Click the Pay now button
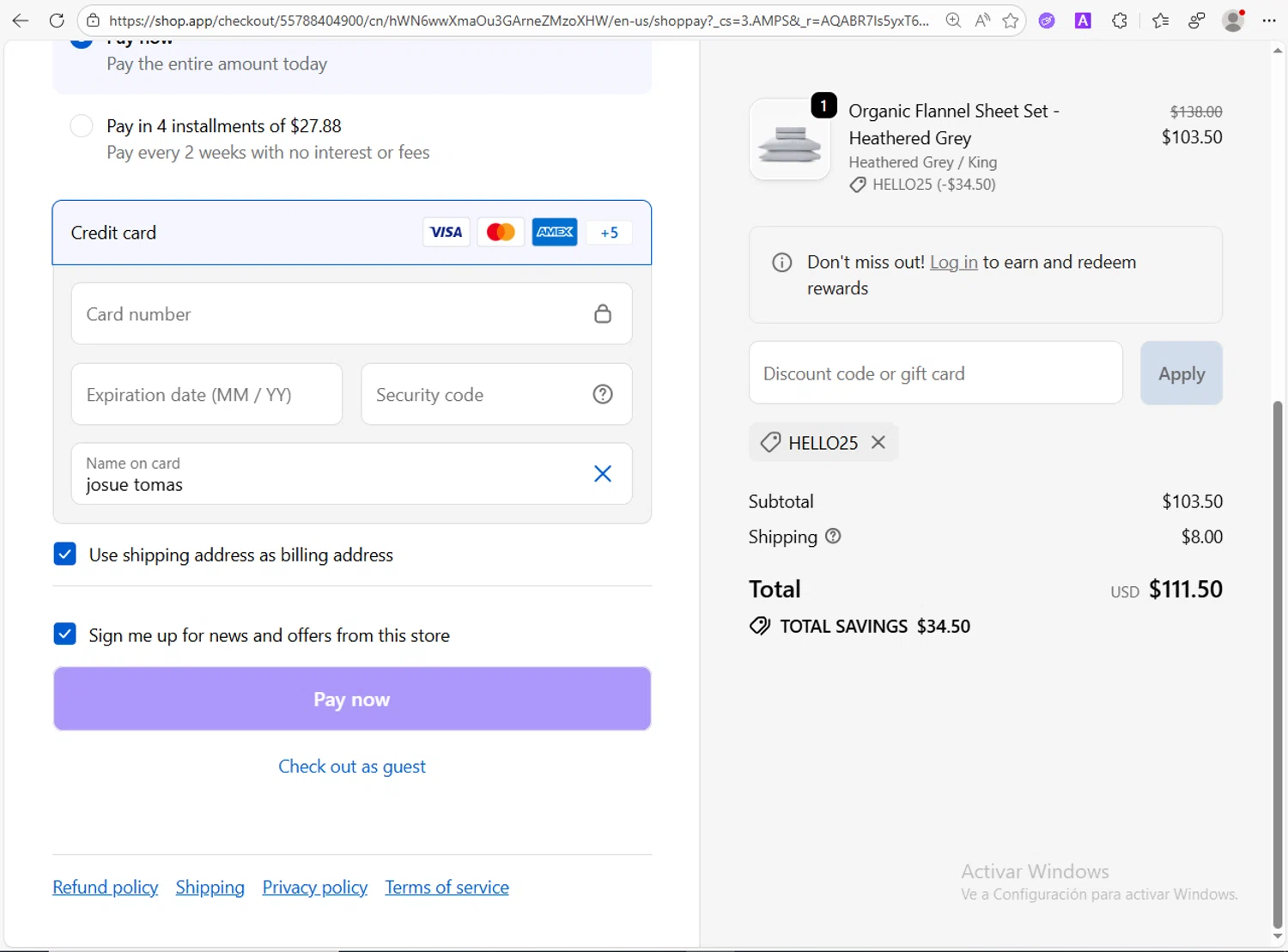Image resolution: width=1288 pixels, height=952 pixels. pos(352,699)
